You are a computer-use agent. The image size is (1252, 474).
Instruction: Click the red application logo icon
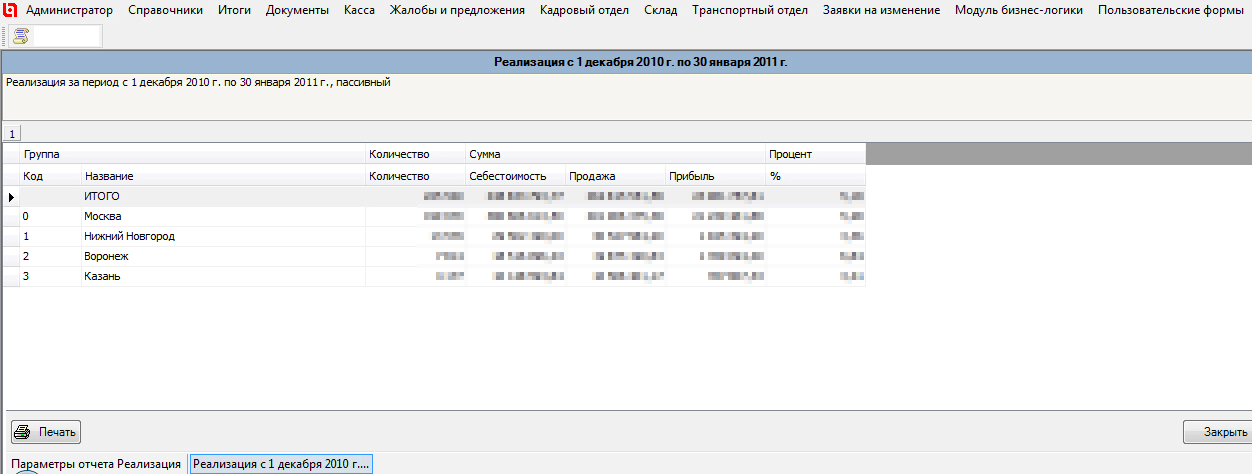[12, 10]
